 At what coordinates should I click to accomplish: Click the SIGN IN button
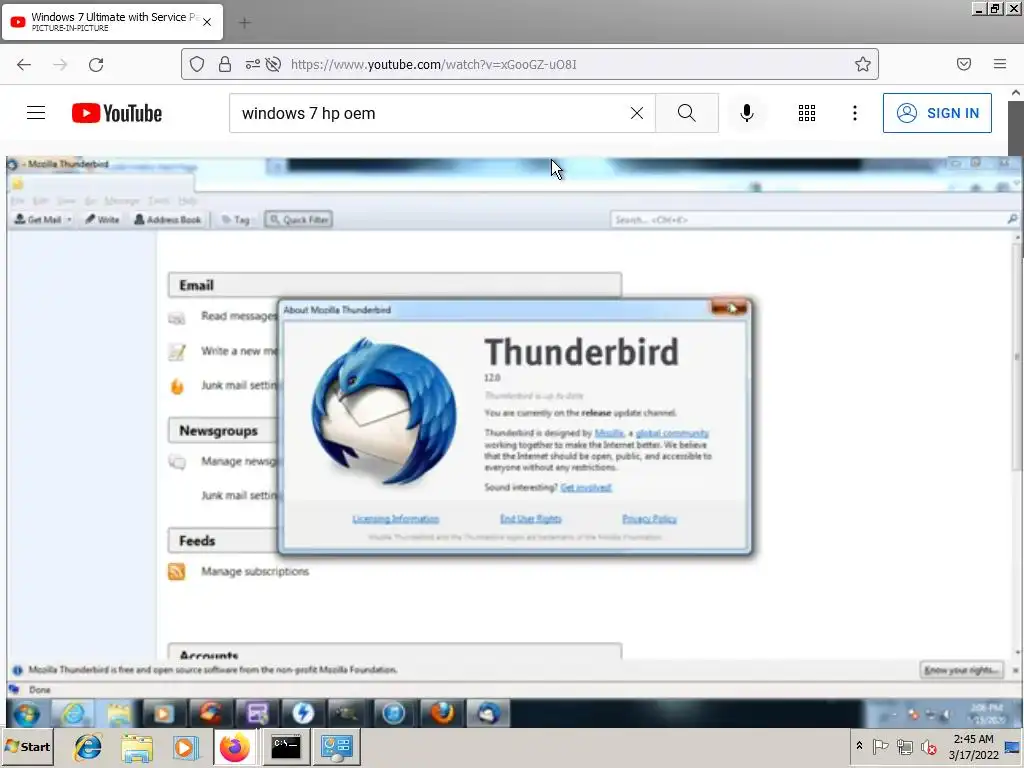coord(937,113)
